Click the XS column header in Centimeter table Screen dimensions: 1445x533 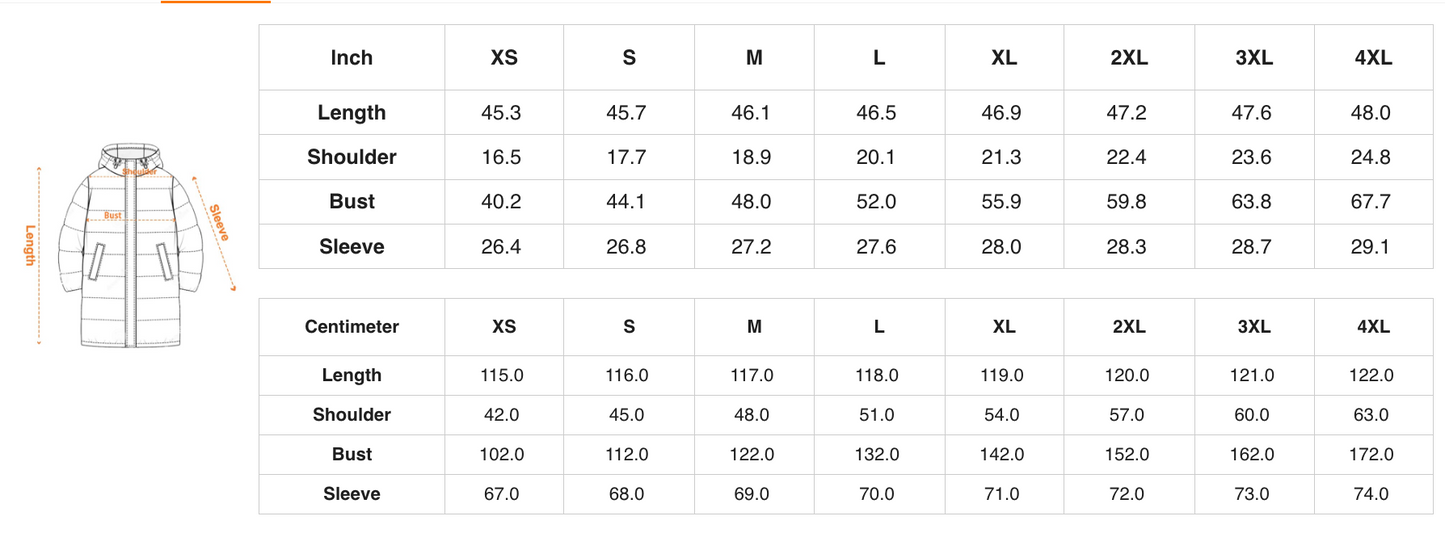tap(504, 327)
